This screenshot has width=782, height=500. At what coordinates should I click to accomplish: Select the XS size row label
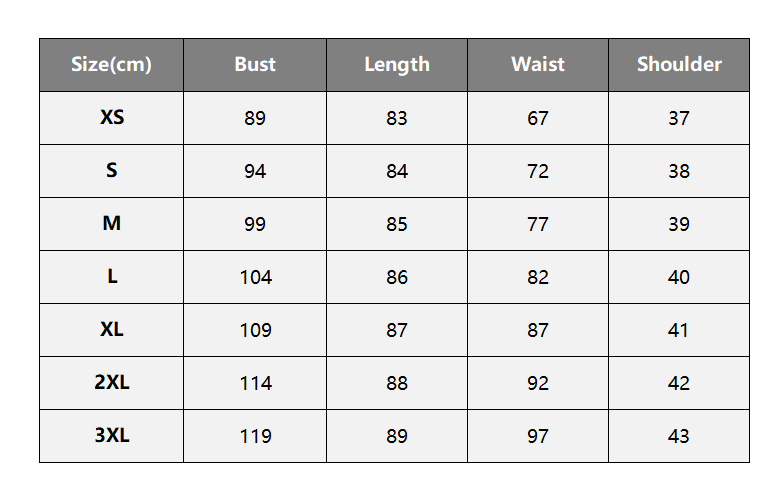[x=112, y=118]
